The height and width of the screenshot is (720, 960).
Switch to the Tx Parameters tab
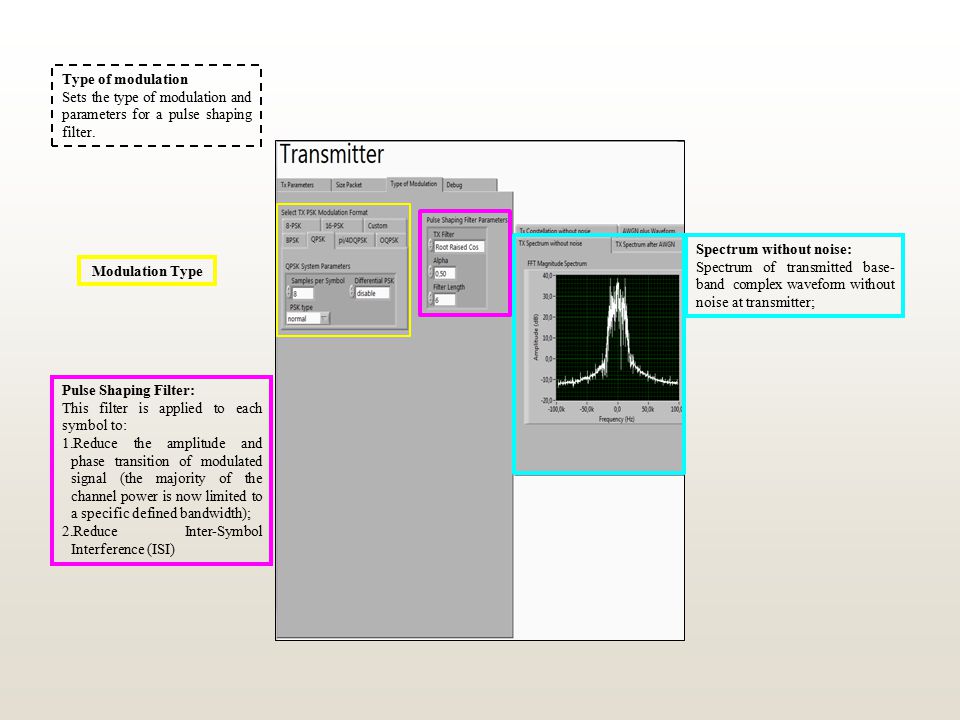coord(304,185)
